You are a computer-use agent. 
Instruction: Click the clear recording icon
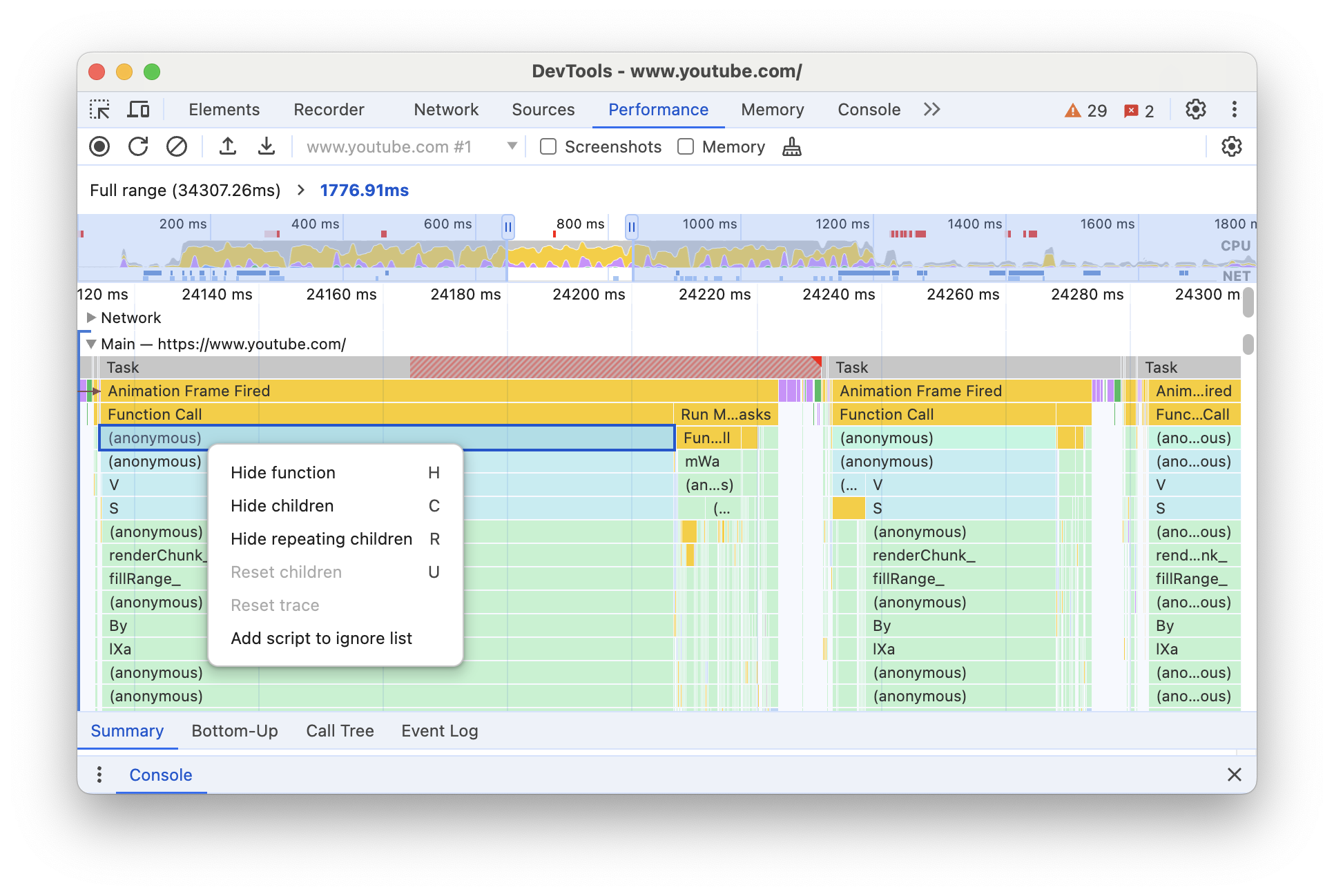(176, 147)
